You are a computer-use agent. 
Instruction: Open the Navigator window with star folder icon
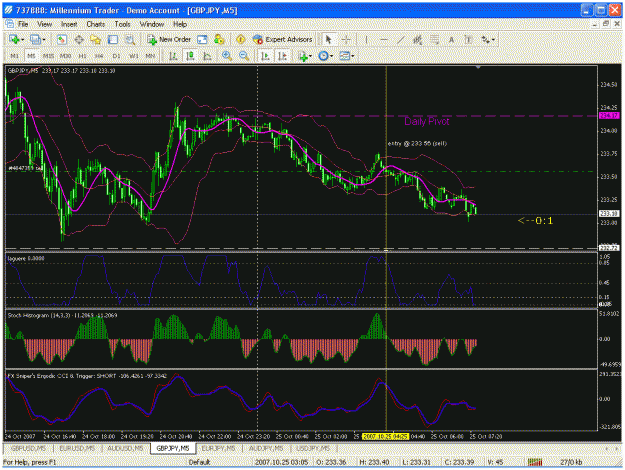[95, 39]
